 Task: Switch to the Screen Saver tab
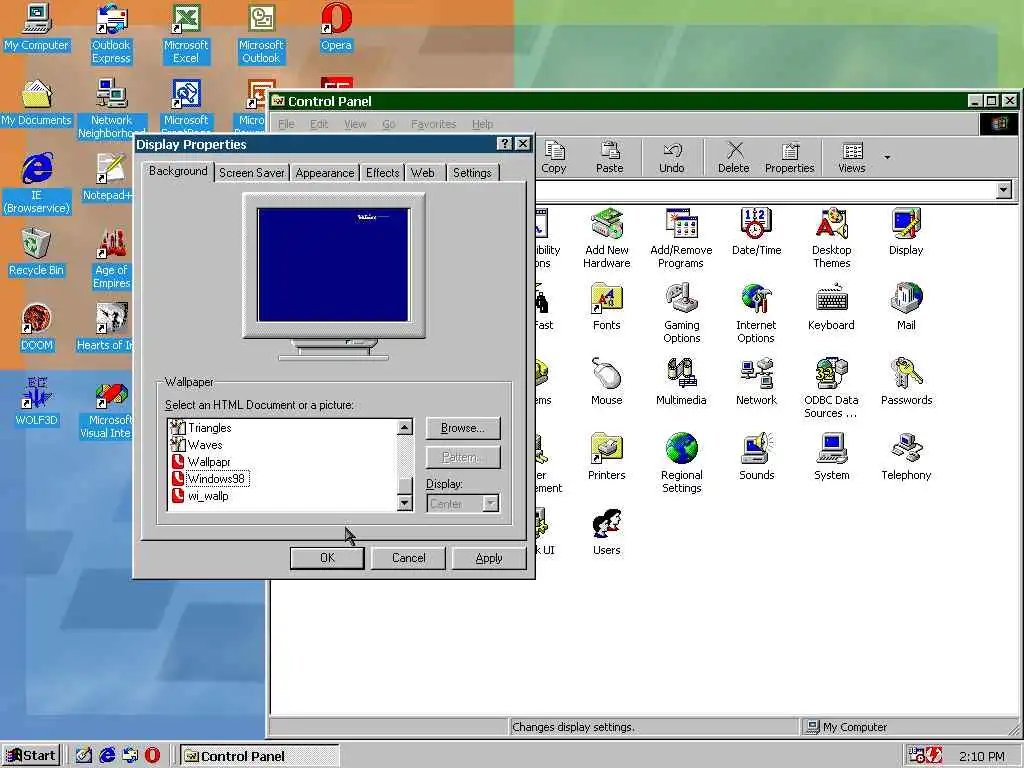point(251,173)
